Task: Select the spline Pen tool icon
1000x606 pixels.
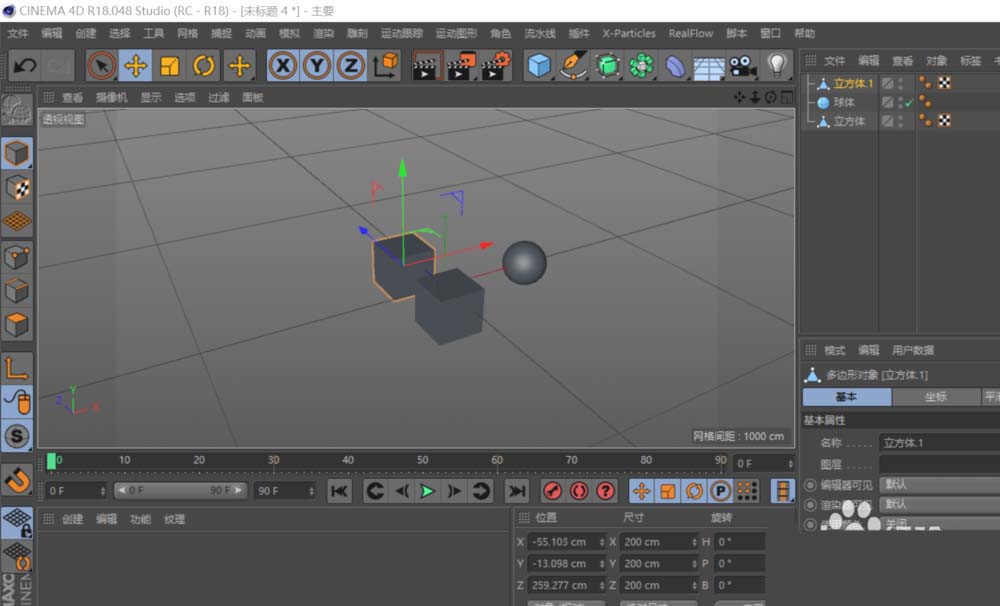Action: (x=572, y=64)
